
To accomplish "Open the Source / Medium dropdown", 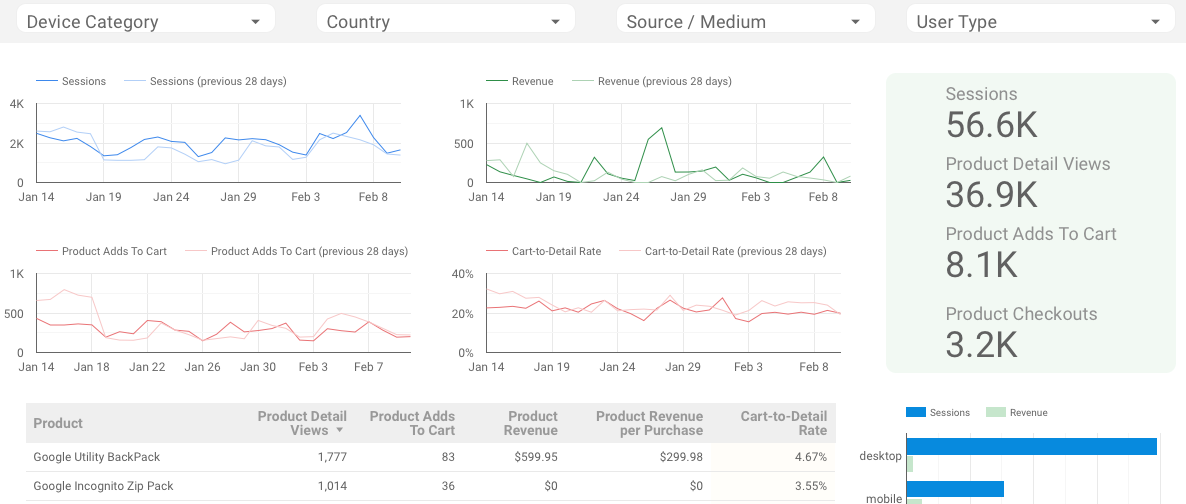I will click(745, 21).
